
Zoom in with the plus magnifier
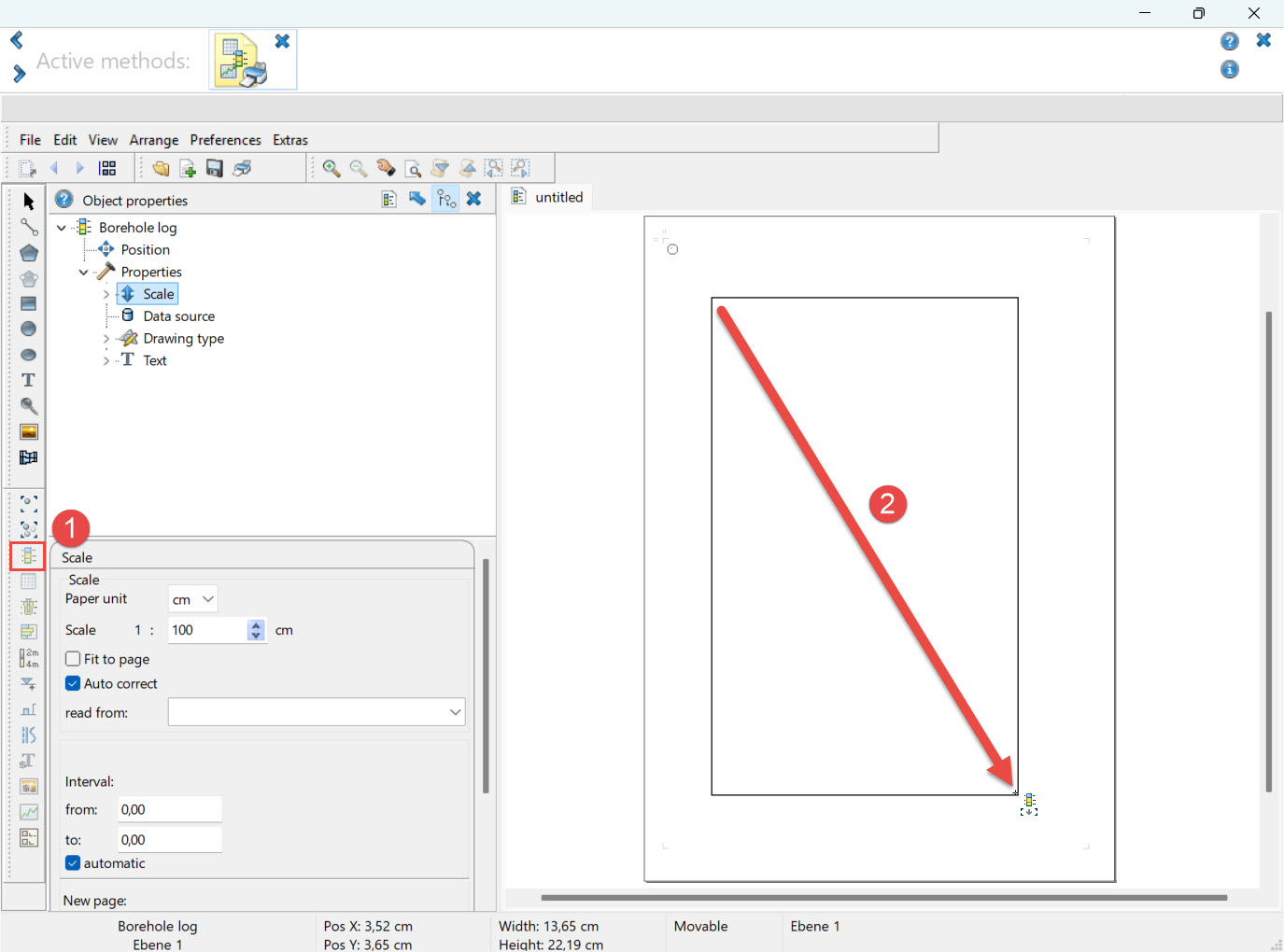coord(331,168)
